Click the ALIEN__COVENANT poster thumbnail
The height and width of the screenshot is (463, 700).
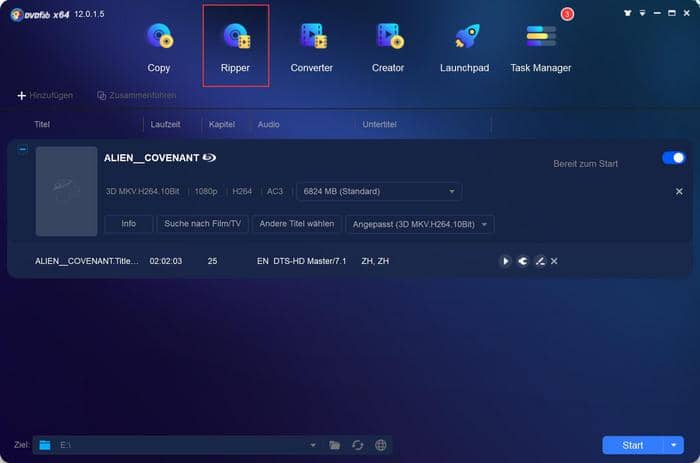pos(67,191)
